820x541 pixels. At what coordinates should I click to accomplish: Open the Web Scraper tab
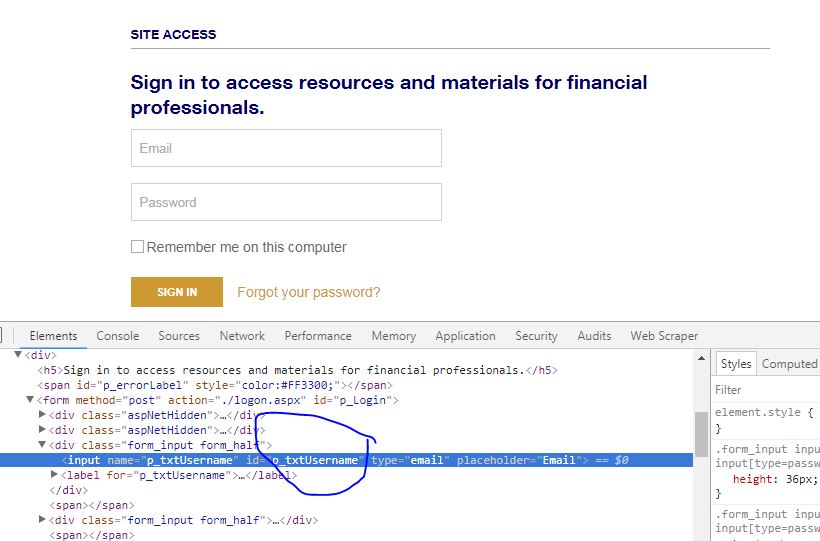tap(664, 336)
